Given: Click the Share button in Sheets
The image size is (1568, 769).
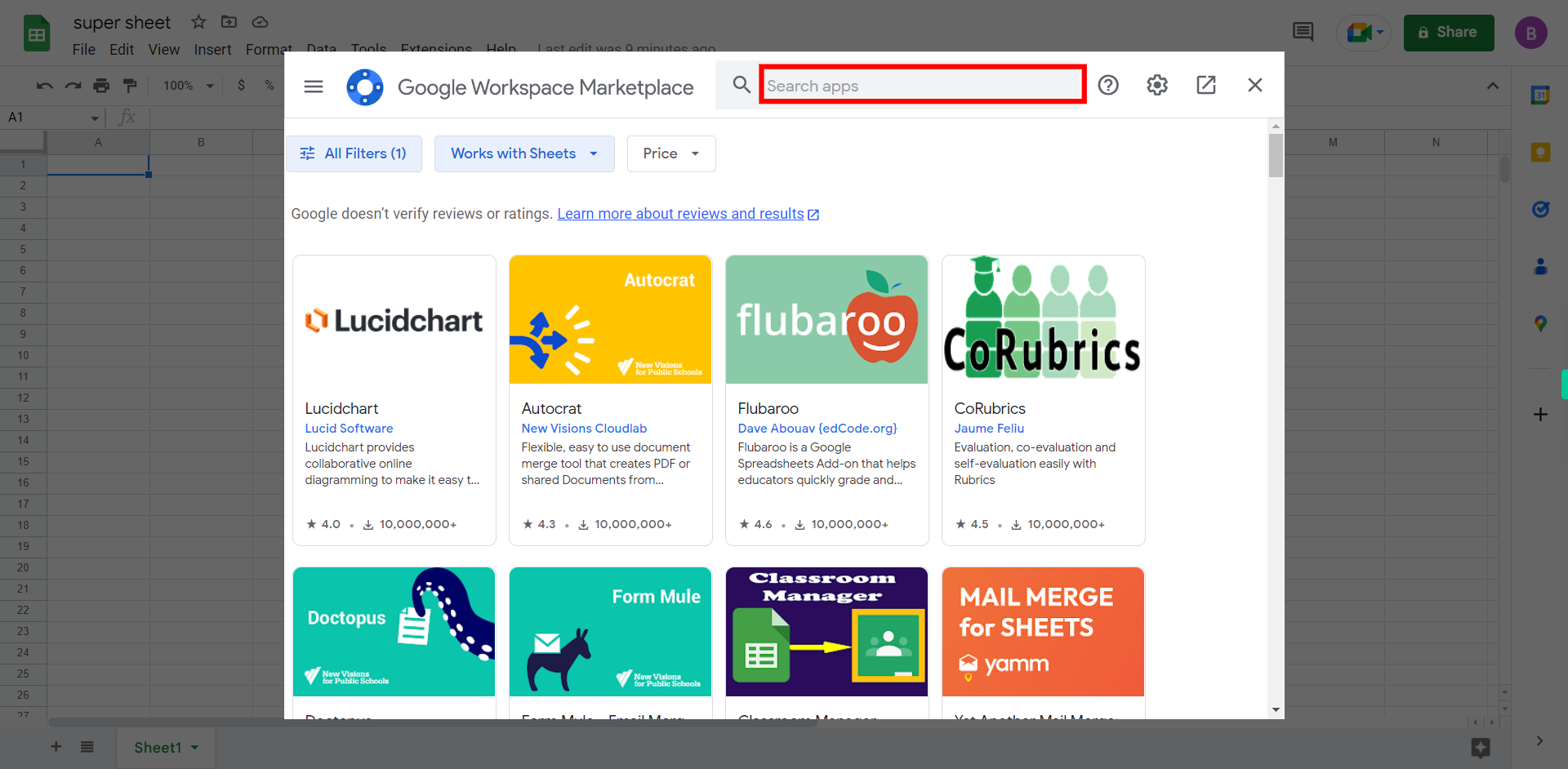Looking at the screenshot, I should click(1449, 33).
